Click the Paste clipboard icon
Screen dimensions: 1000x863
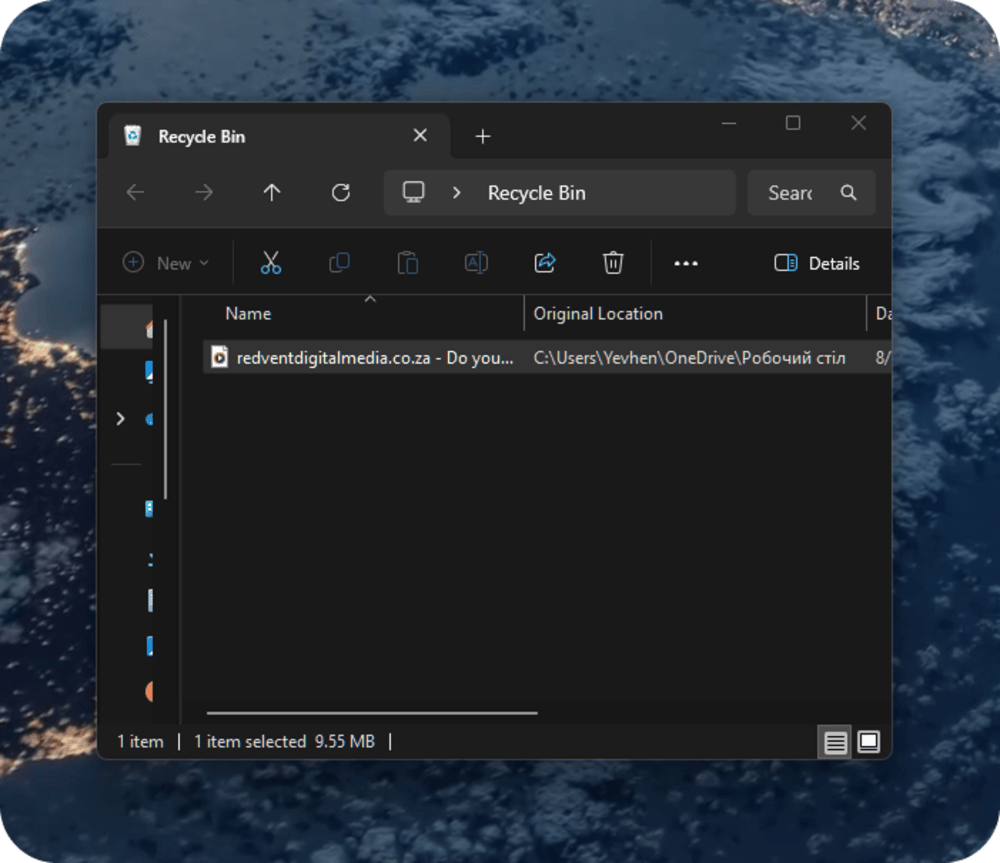[408, 263]
